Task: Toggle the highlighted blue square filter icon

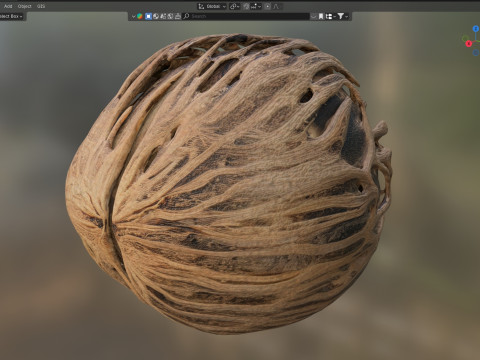Action: pos(148,16)
